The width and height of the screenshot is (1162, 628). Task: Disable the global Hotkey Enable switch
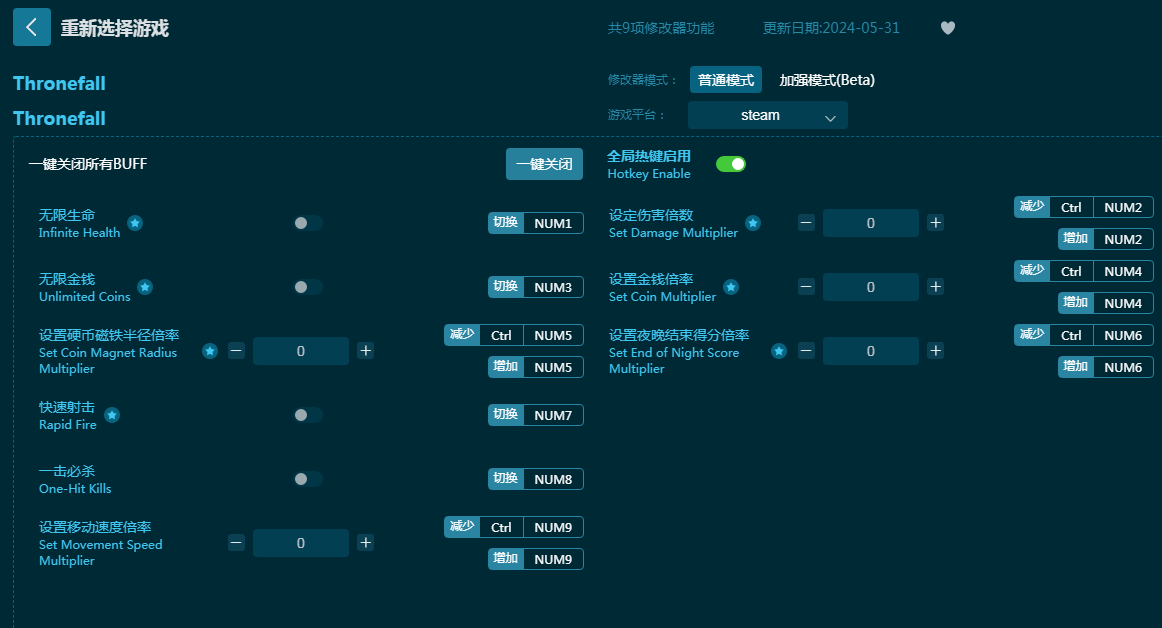(731, 164)
